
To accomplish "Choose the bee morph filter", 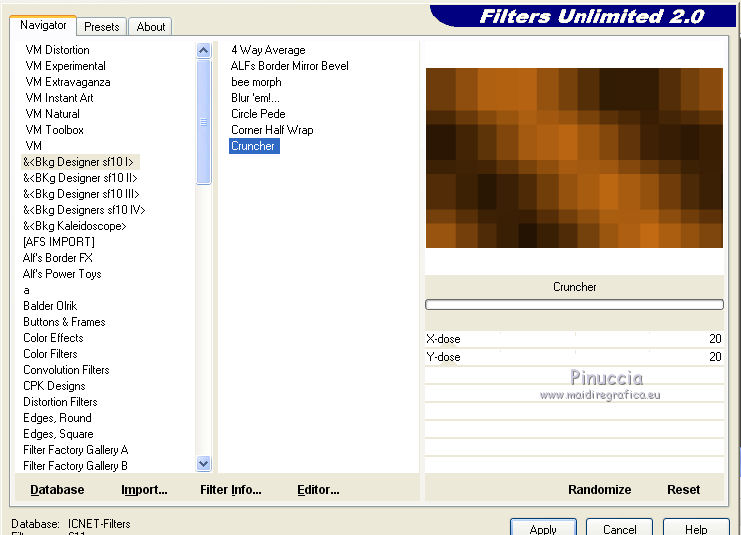I will pyautogui.click(x=256, y=82).
